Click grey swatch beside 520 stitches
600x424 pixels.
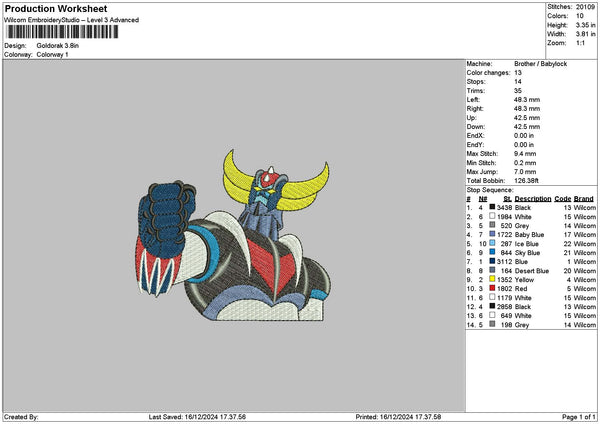tap(492, 225)
